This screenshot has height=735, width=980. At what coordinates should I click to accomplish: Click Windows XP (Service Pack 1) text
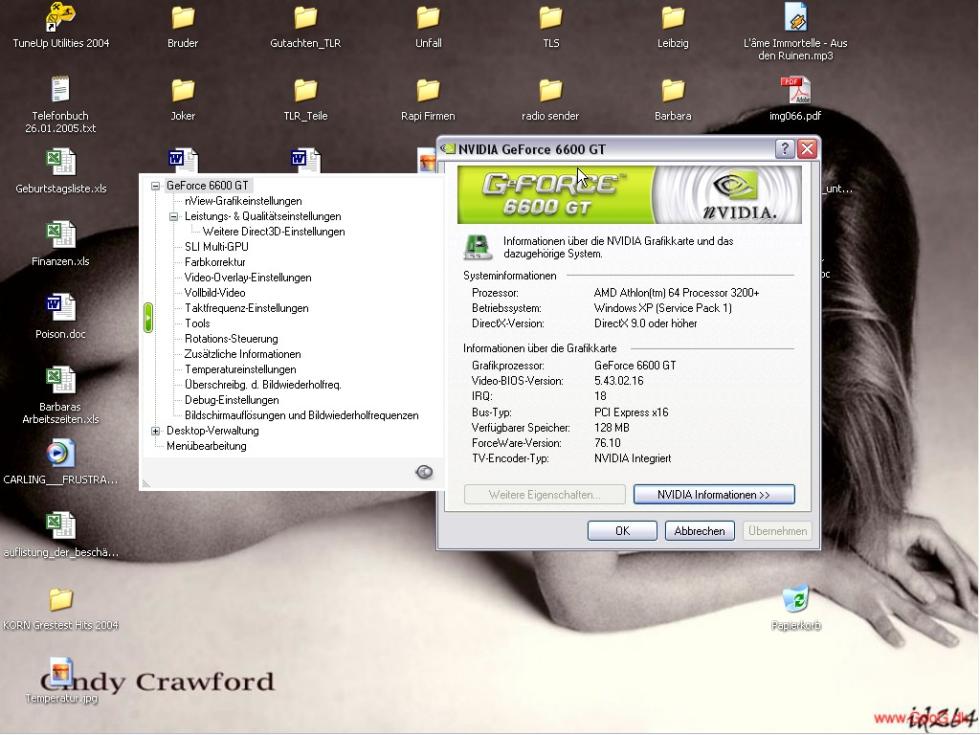point(662,308)
